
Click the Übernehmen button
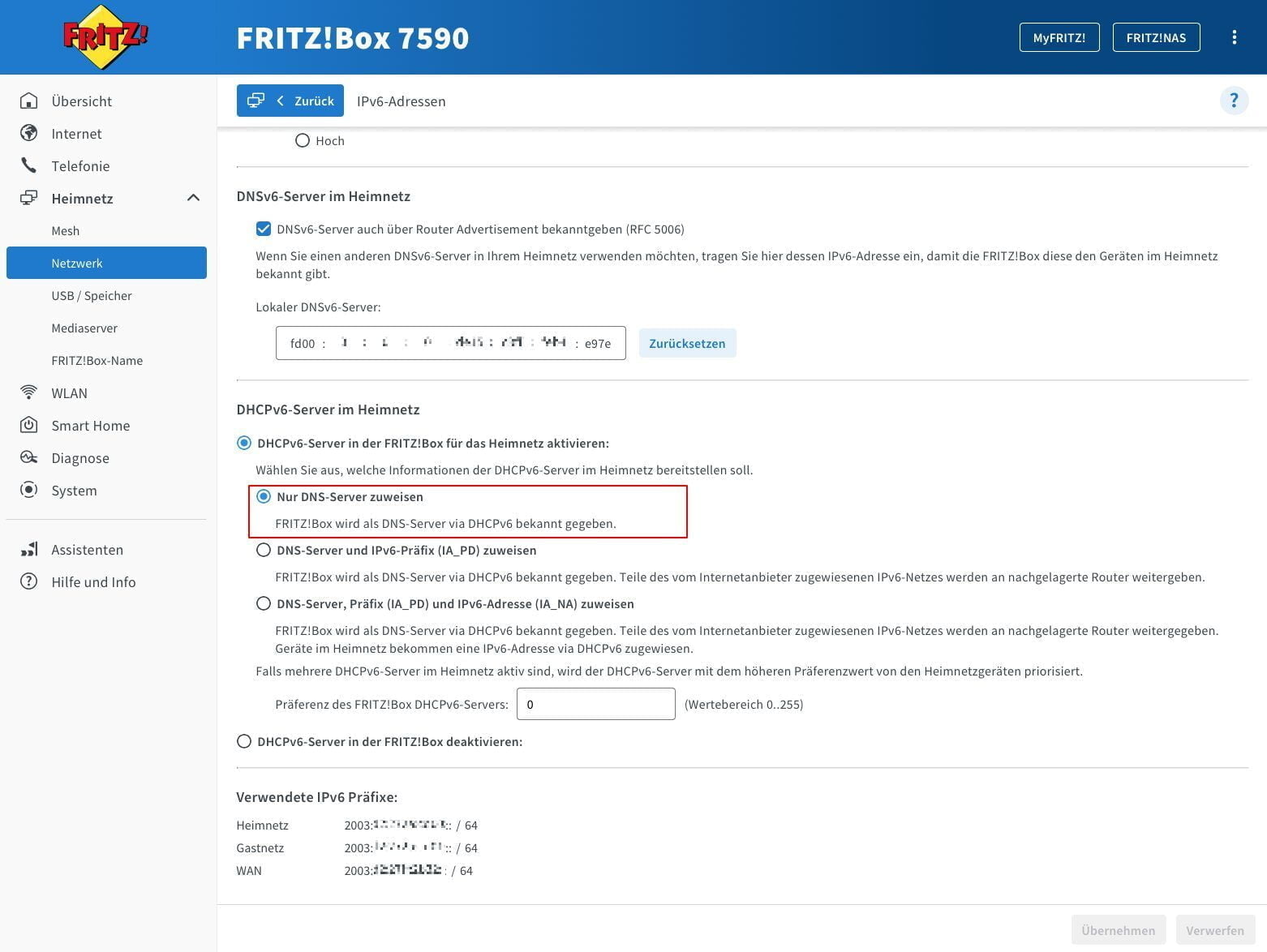(x=1118, y=930)
